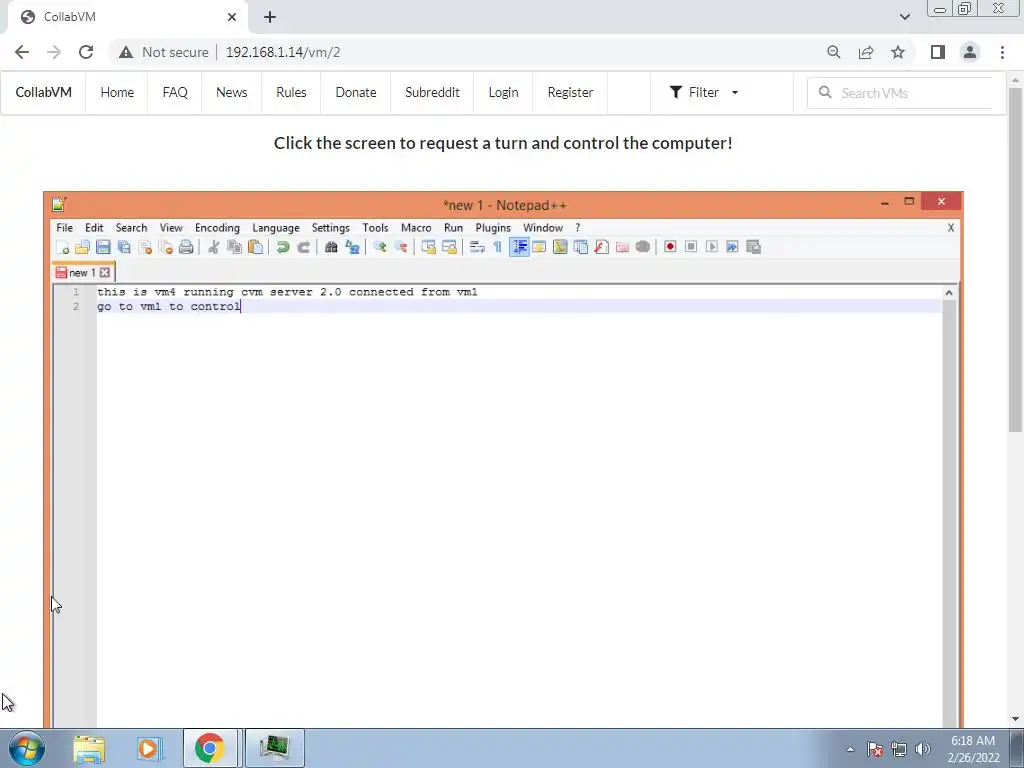Click the Copy toolbar icon

click(234, 247)
